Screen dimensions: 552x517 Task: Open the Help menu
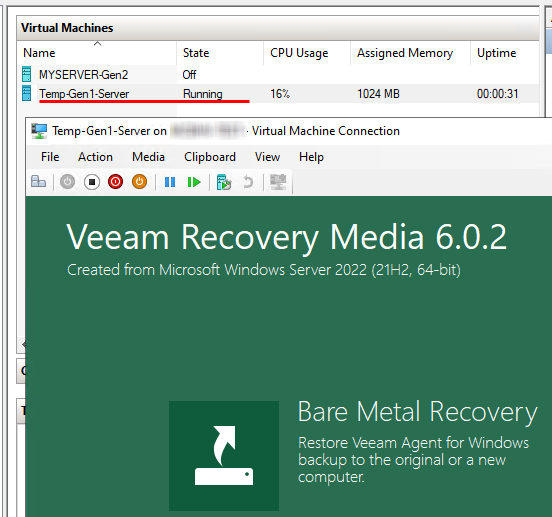point(311,157)
